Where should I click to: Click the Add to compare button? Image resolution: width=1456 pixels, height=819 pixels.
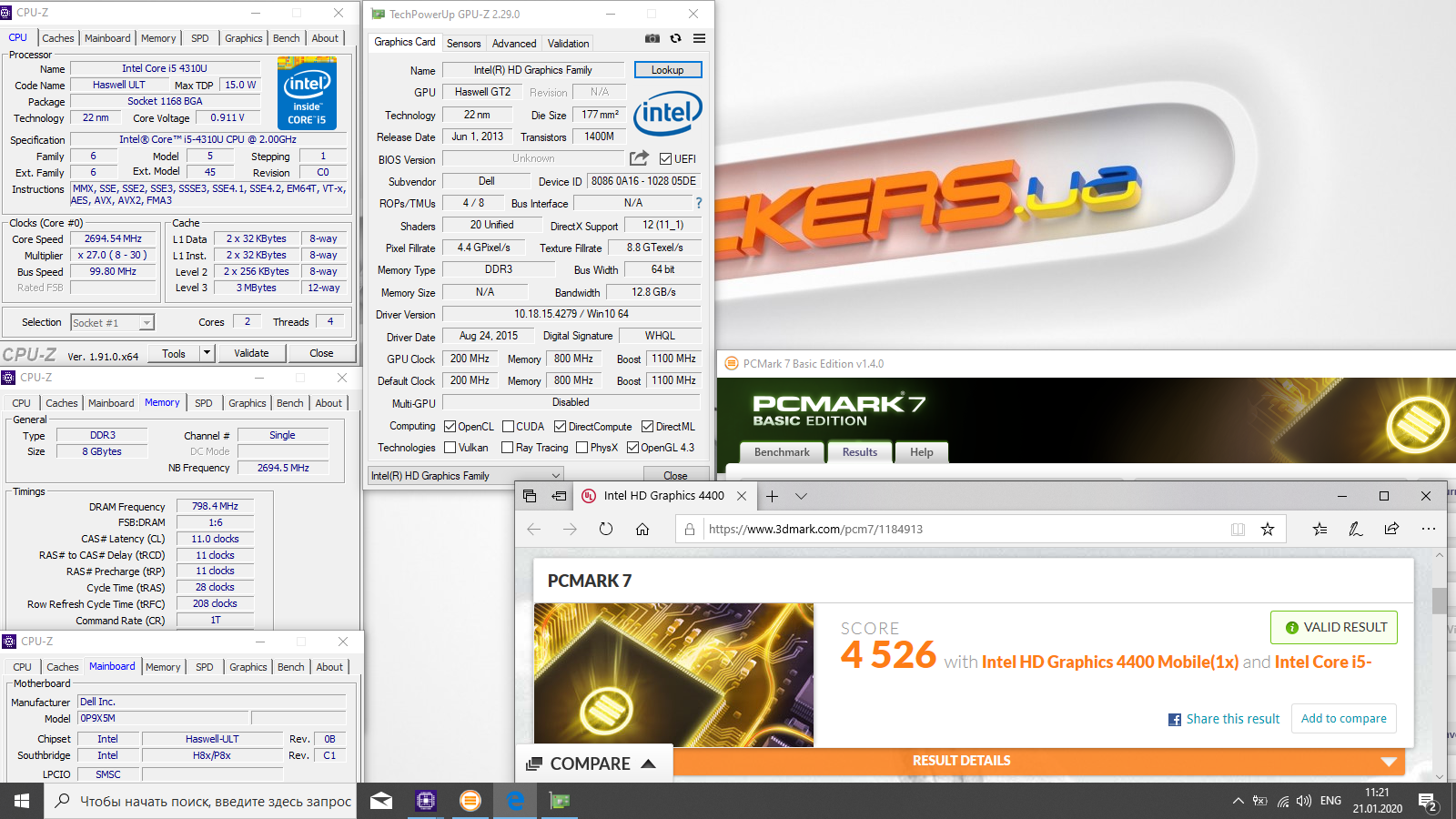click(x=1343, y=719)
